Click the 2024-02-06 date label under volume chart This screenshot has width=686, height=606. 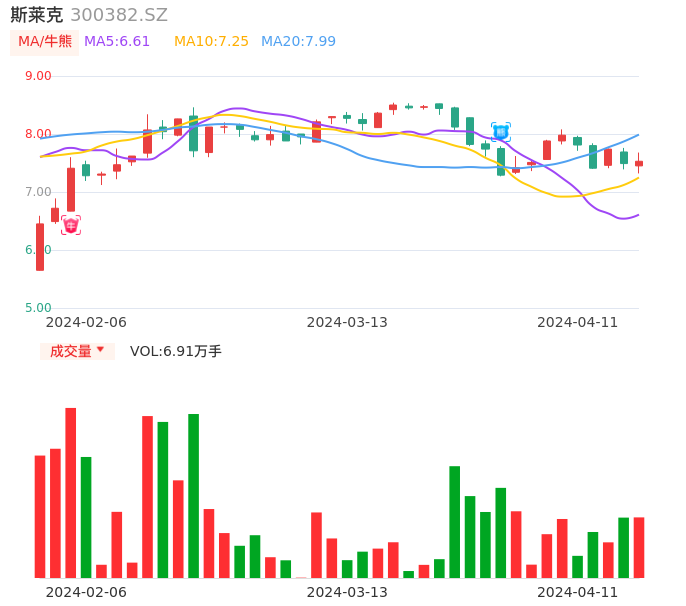pos(86,592)
